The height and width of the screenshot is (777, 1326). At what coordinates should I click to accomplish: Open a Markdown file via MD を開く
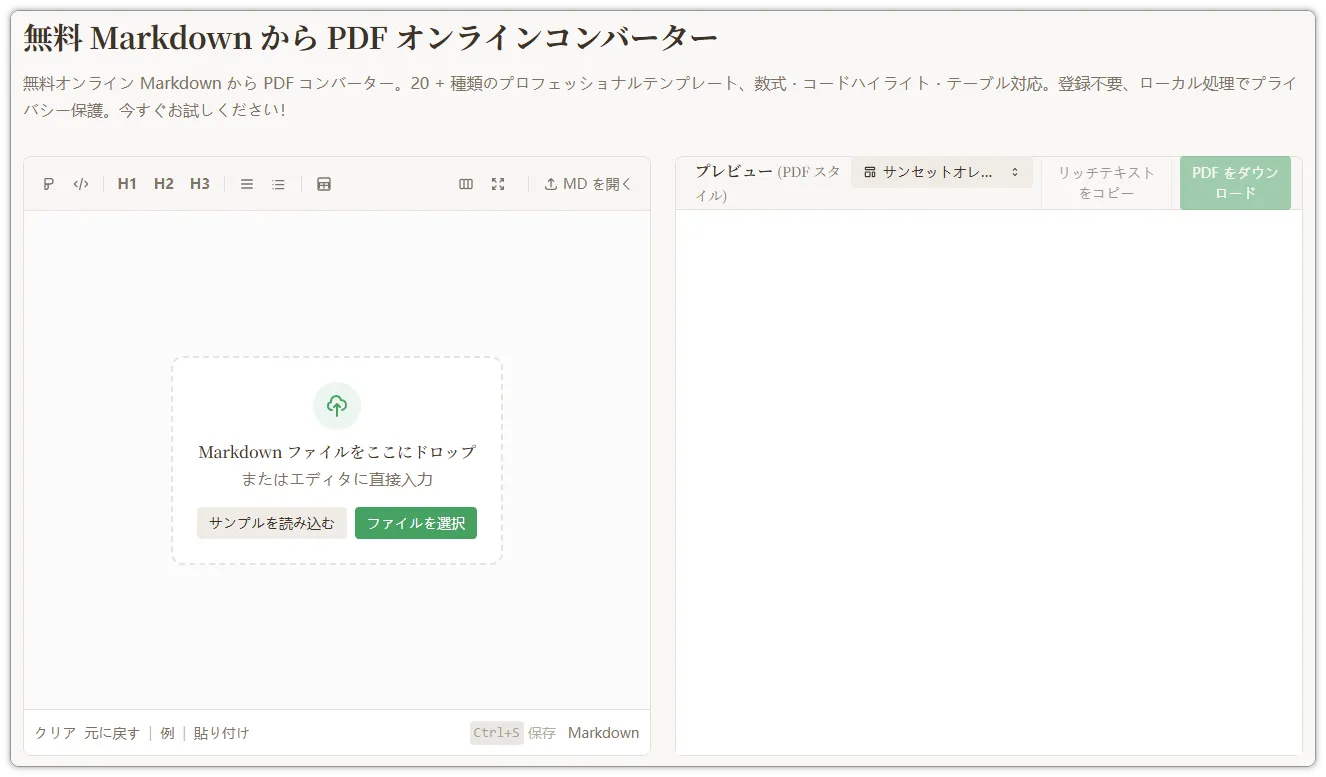pos(587,183)
